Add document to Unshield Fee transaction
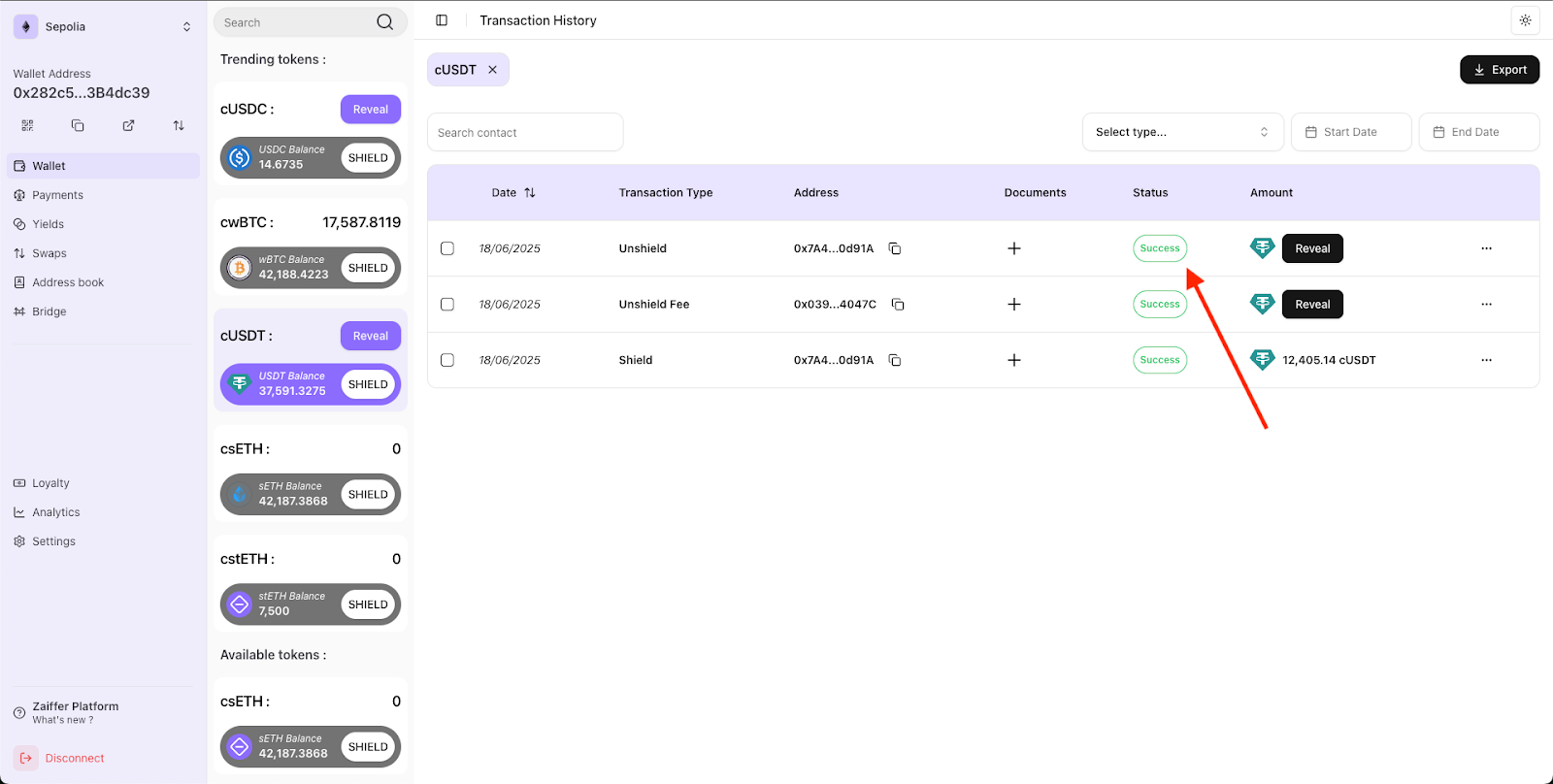The width and height of the screenshot is (1553, 784). [1014, 305]
